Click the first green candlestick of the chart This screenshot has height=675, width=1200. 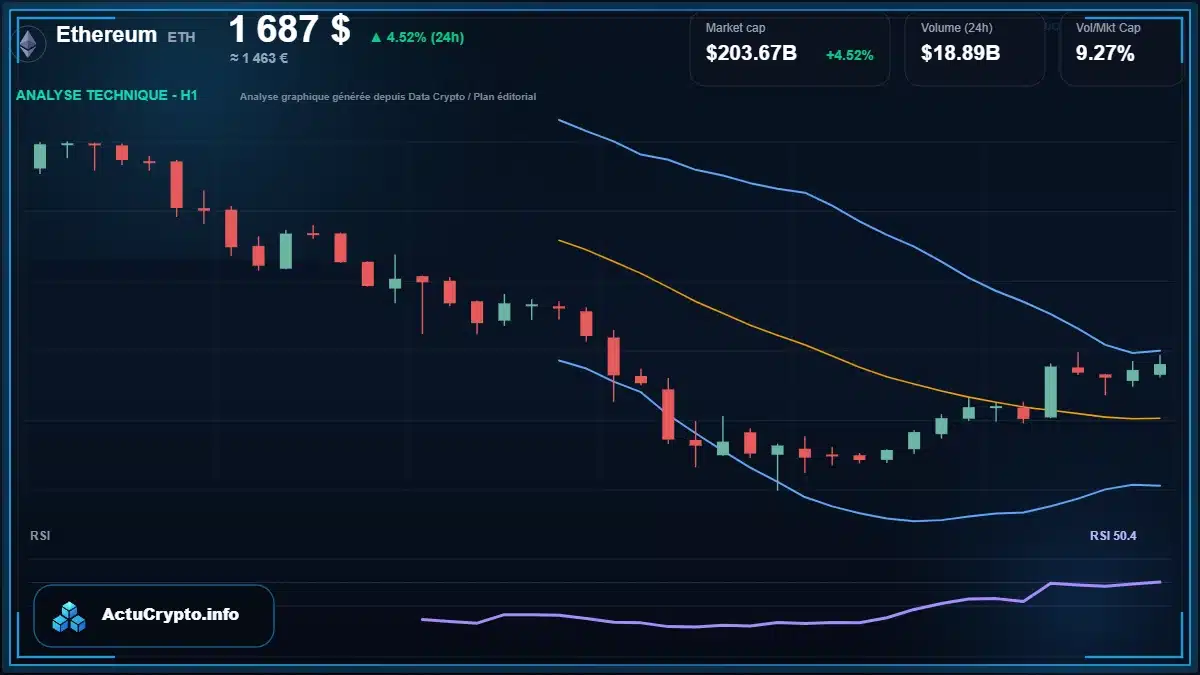coord(40,156)
